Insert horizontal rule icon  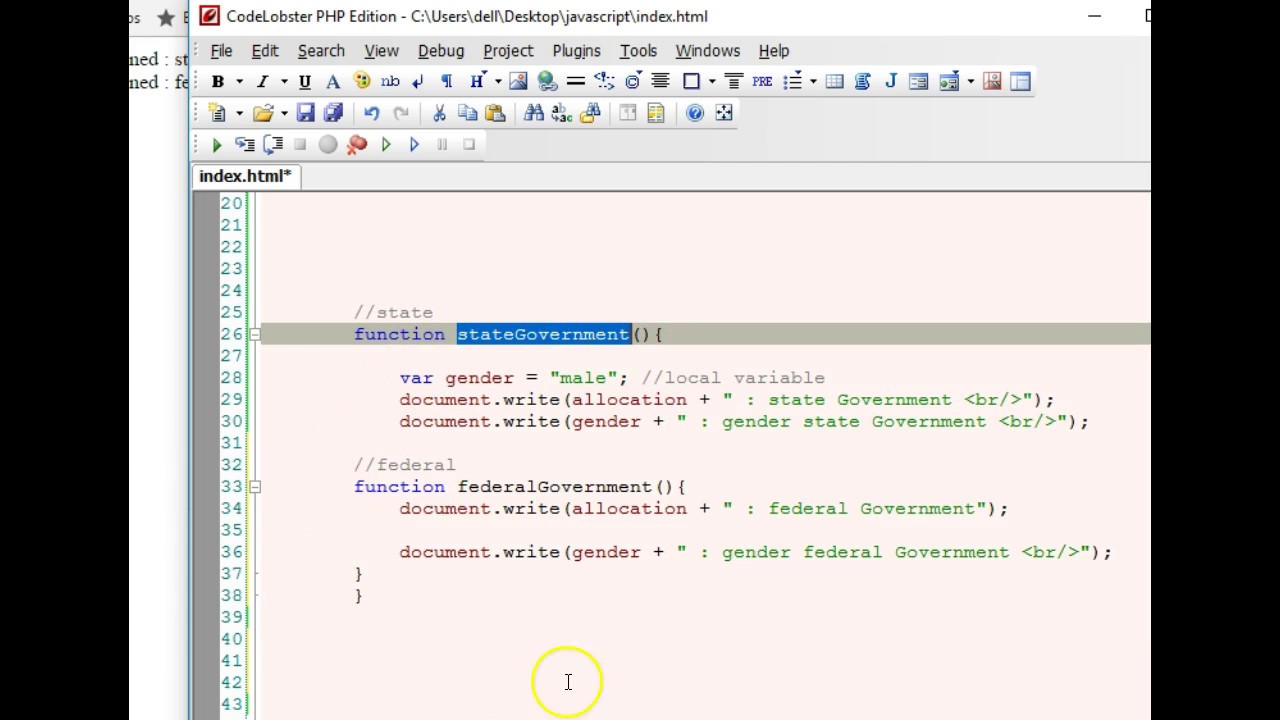pyautogui.click(x=575, y=82)
